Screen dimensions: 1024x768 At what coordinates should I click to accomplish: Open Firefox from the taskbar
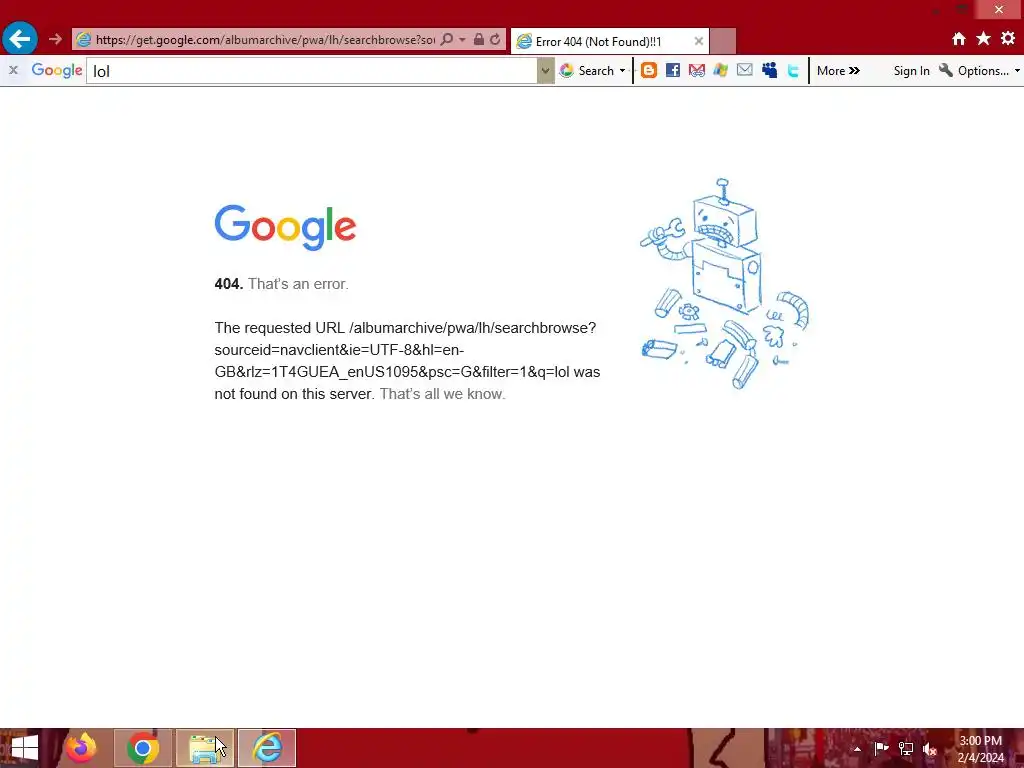81,748
